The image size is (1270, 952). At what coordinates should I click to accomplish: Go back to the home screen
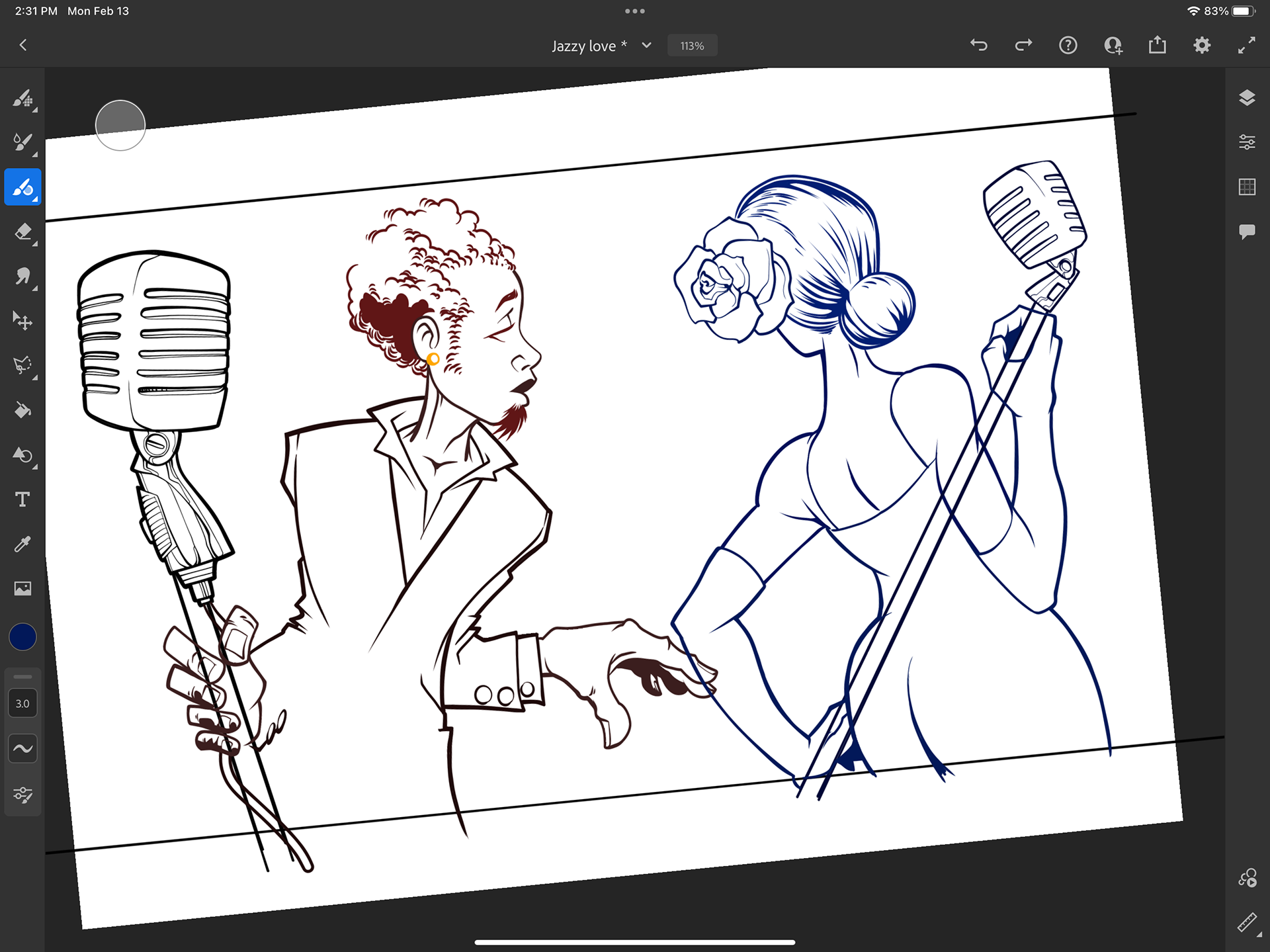pos(23,45)
